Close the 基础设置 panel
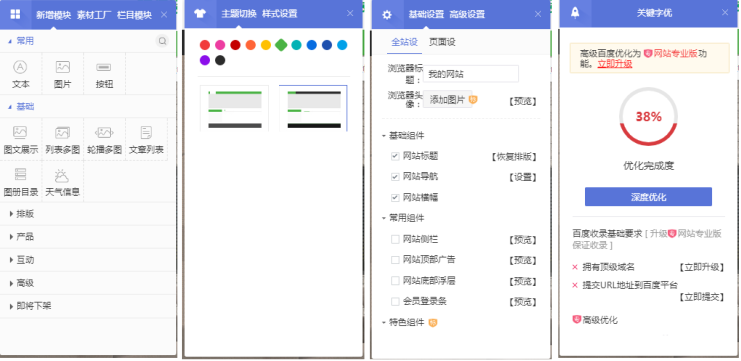The image size is (741, 361). (x=538, y=14)
